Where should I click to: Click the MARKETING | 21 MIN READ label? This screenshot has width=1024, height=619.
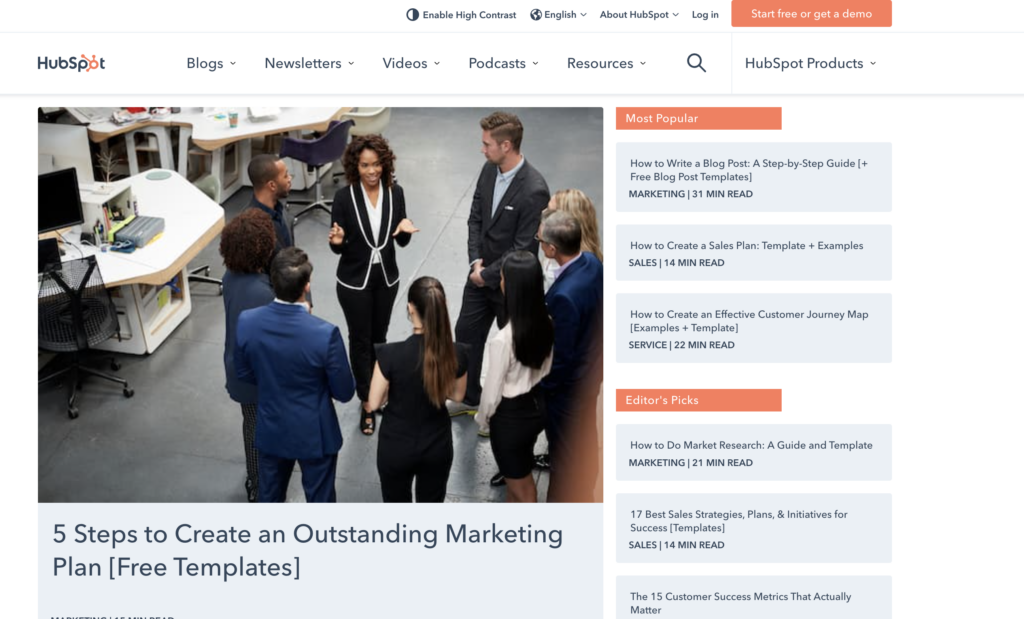(690, 462)
